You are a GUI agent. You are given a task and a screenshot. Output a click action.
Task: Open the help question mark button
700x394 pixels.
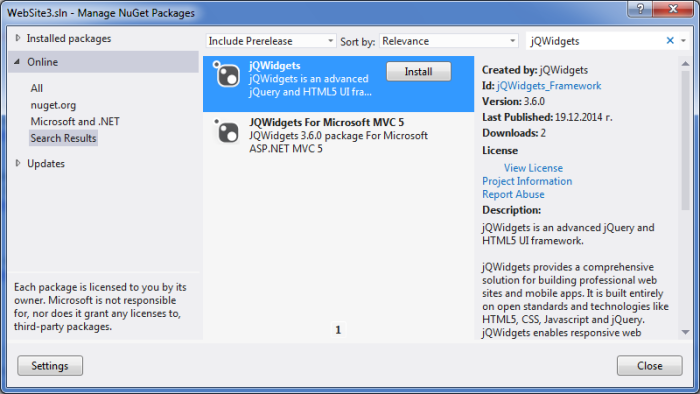[640, 8]
